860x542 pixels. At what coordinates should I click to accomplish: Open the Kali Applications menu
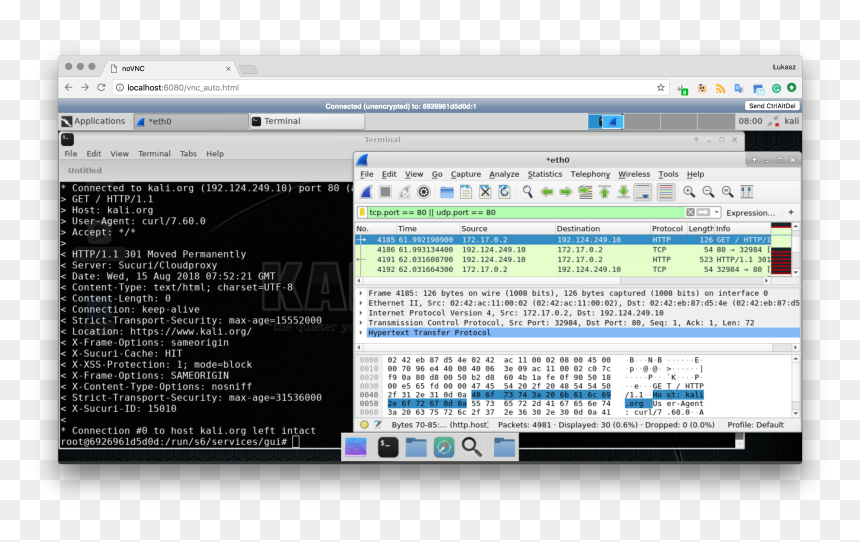point(93,121)
